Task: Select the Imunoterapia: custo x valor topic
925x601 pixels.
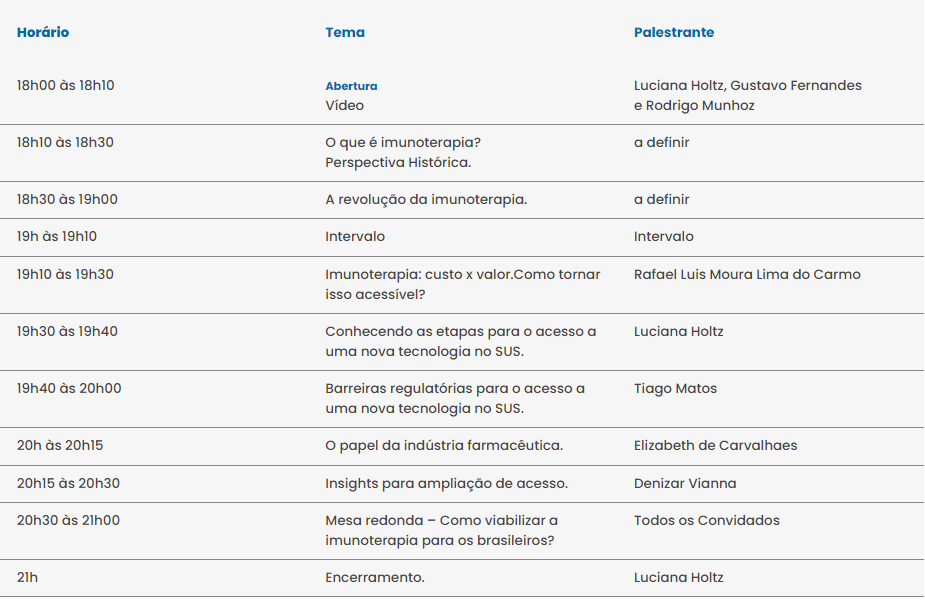Action: click(x=463, y=274)
